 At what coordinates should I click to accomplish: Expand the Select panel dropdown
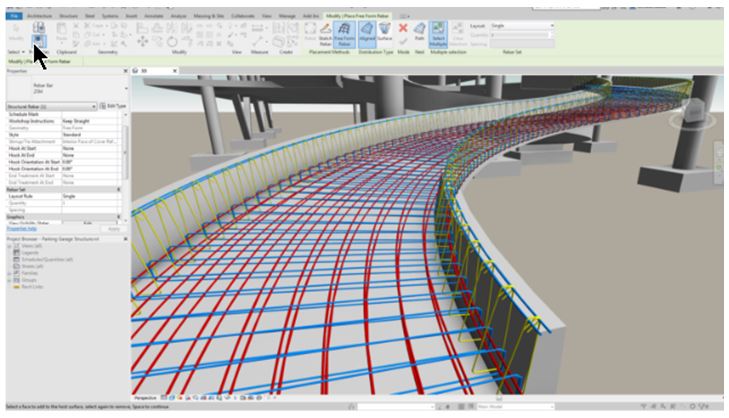pos(16,52)
